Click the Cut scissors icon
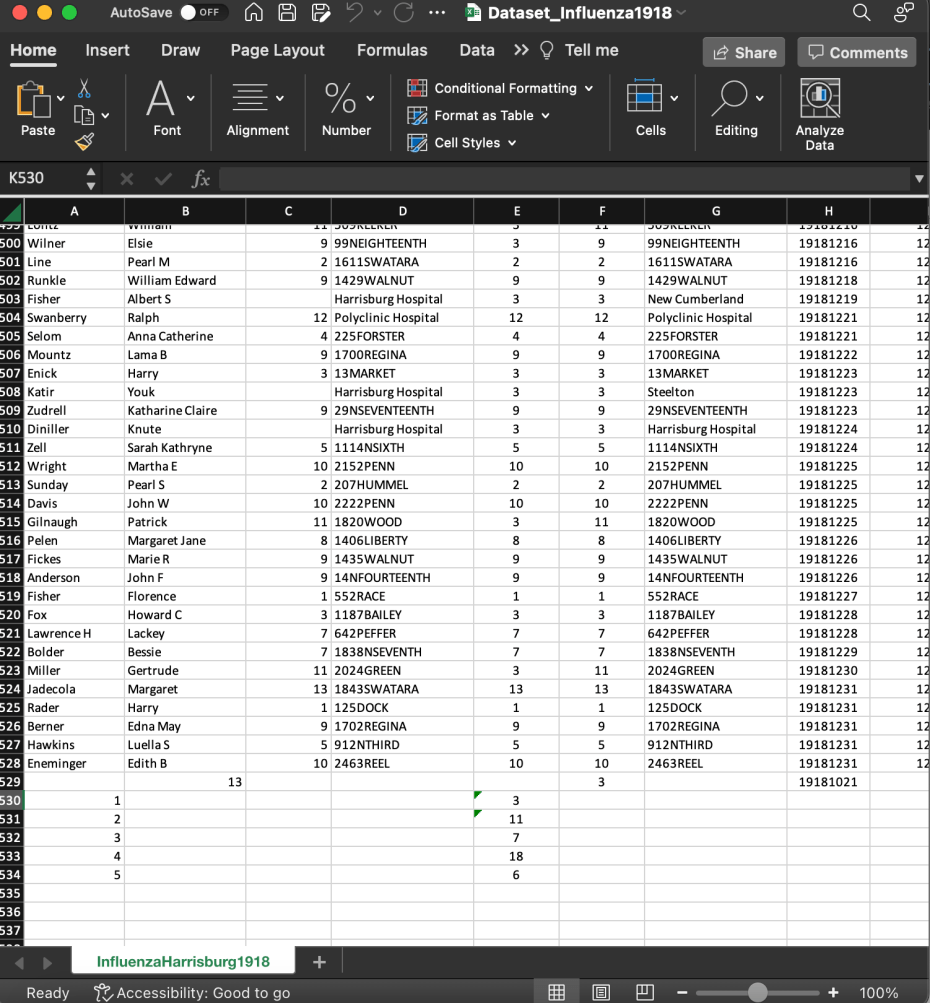The image size is (930, 1003). point(84,89)
